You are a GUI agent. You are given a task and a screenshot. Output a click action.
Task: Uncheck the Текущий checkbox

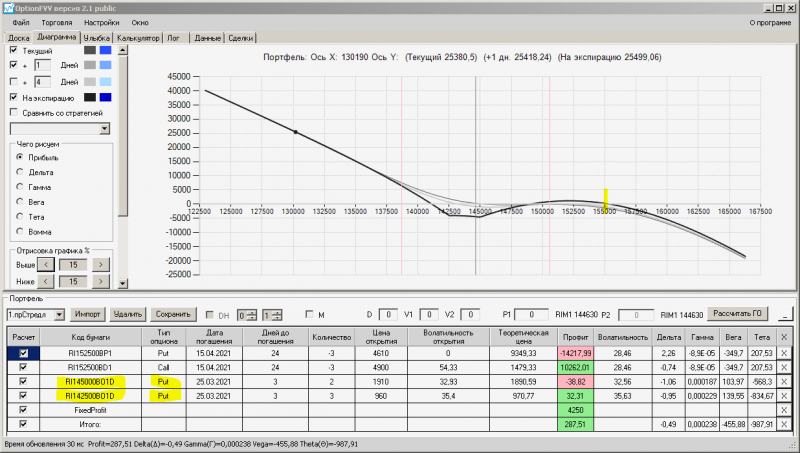tap(14, 50)
